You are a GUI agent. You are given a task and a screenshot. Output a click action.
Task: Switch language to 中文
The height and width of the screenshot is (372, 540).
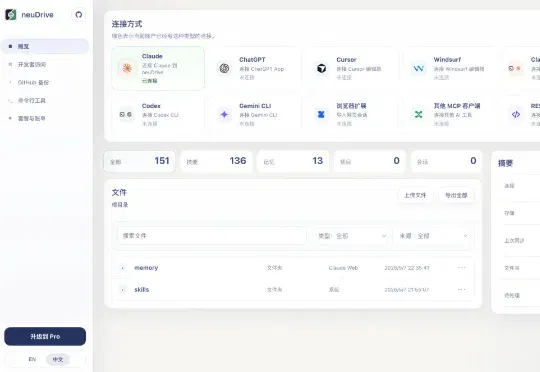click(58, 359)
